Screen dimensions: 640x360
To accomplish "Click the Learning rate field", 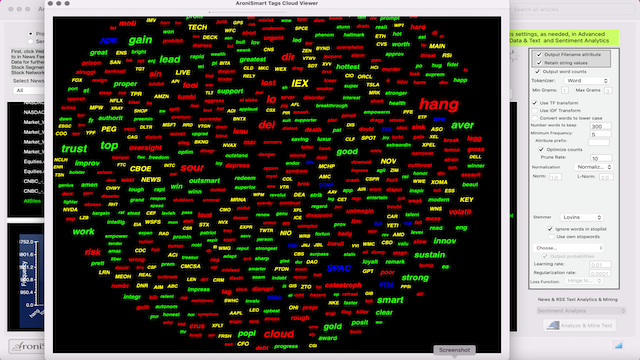I will [x=600, y=264].
